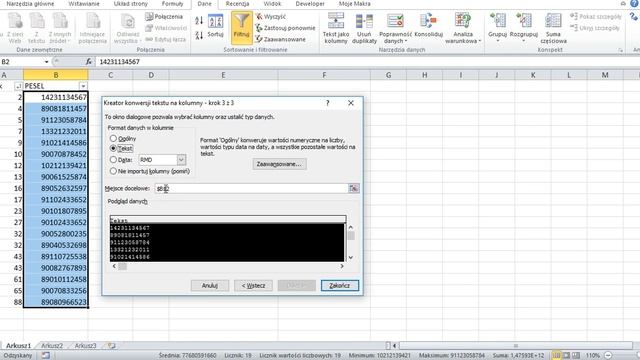This screenshot has height=360, width=640.
Task: Select the Data format radio button
Action: point(113,160)
